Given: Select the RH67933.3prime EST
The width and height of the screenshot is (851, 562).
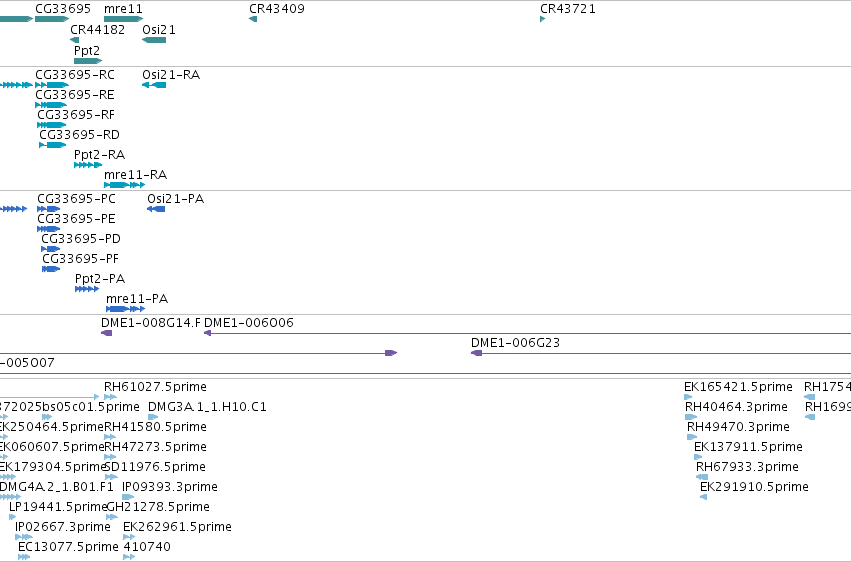Looking at the screenshot, I should tap(702, 477).
